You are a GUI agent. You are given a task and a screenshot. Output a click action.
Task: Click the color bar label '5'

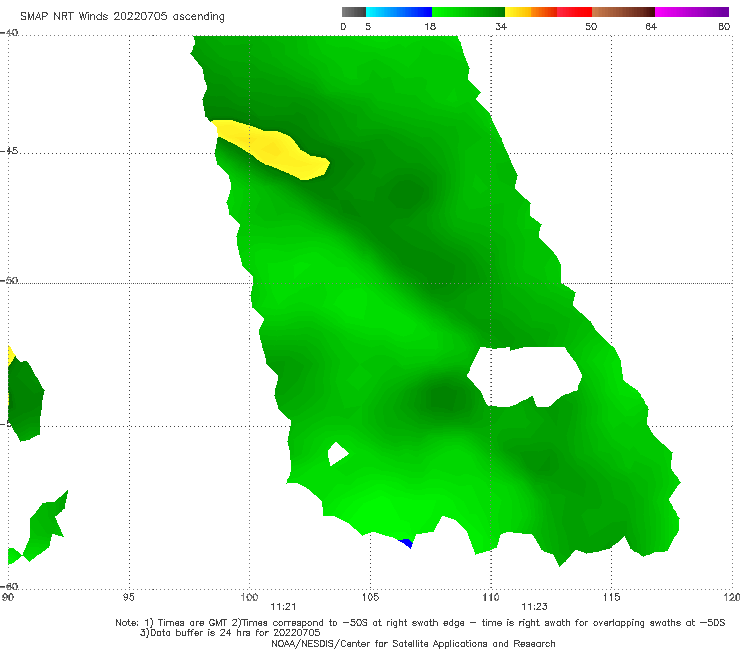368,26
